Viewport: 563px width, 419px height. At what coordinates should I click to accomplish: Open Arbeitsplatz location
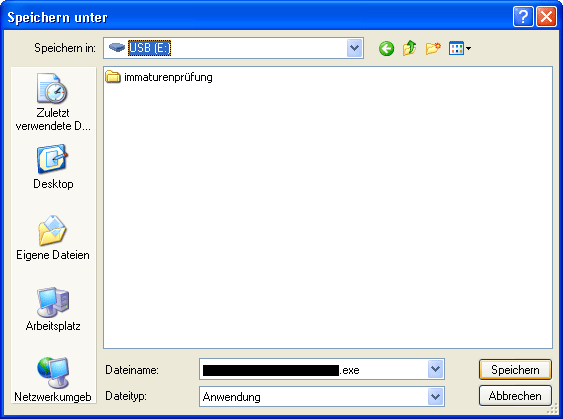coord(53,309)
